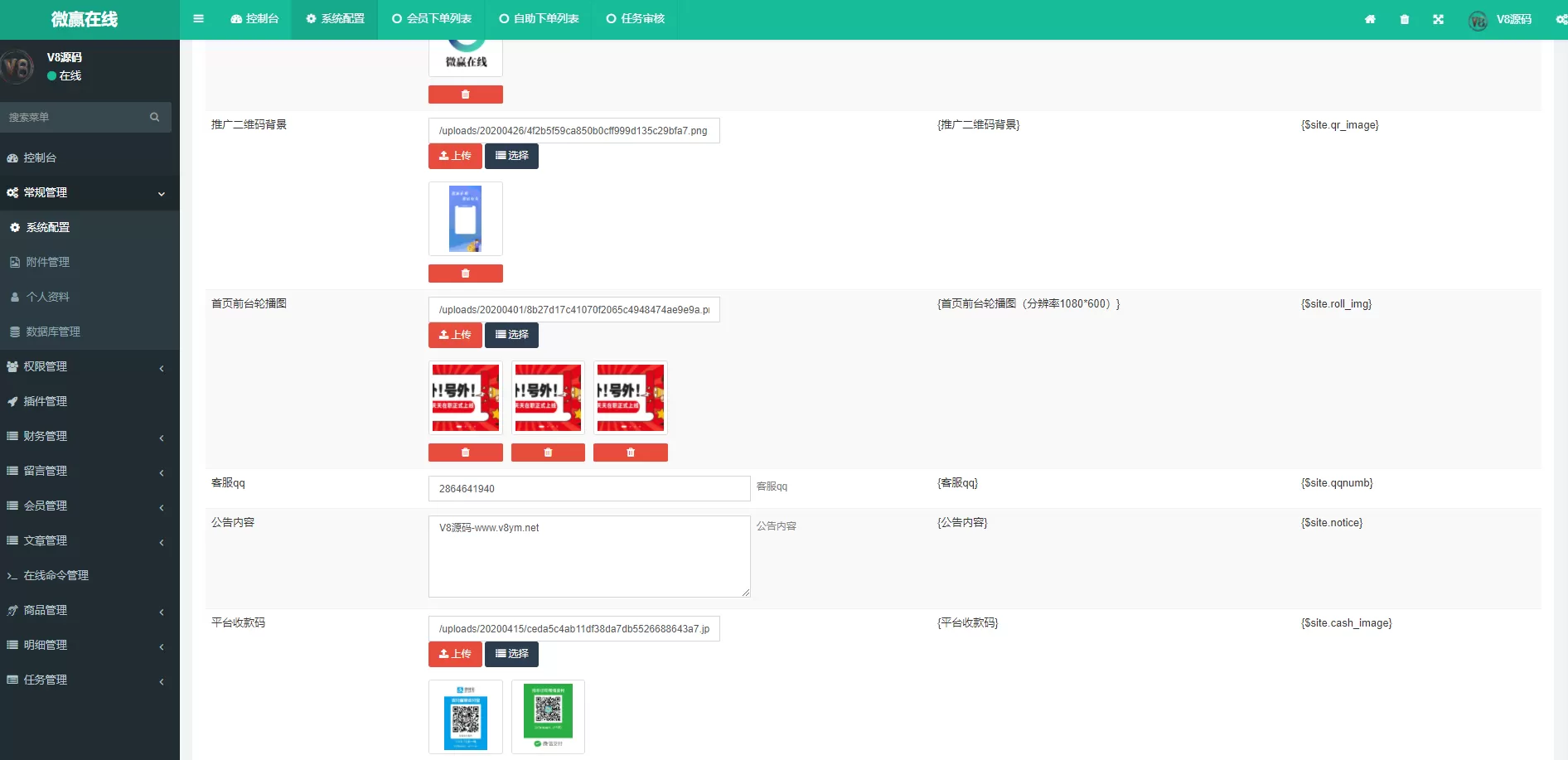Open the 任务审核 tab

pyautogui.click(x=635, y=18)
